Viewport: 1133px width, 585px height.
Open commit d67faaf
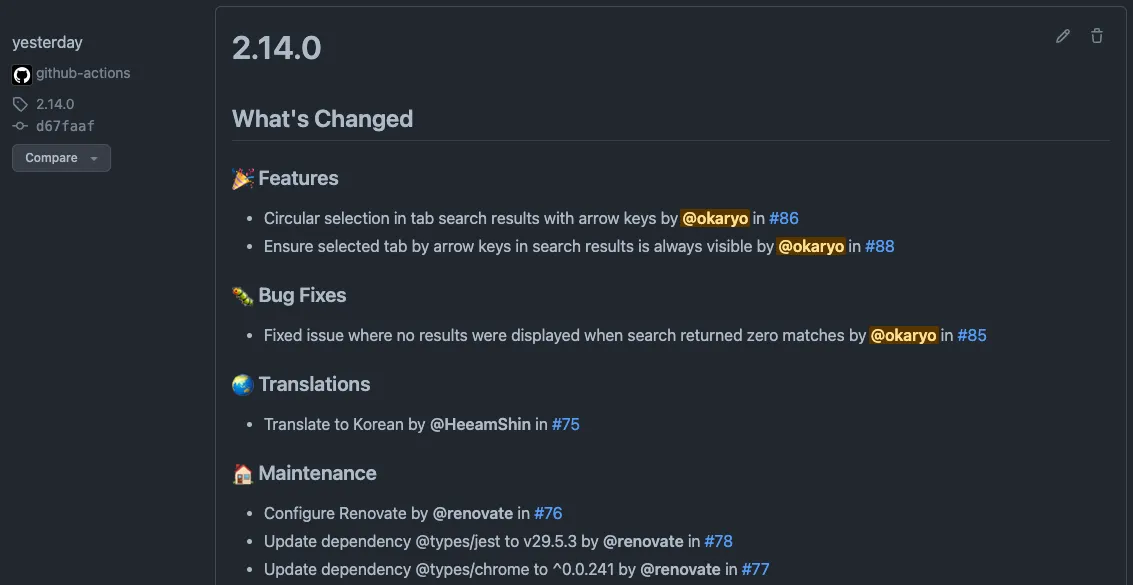[x=64, y=125]
